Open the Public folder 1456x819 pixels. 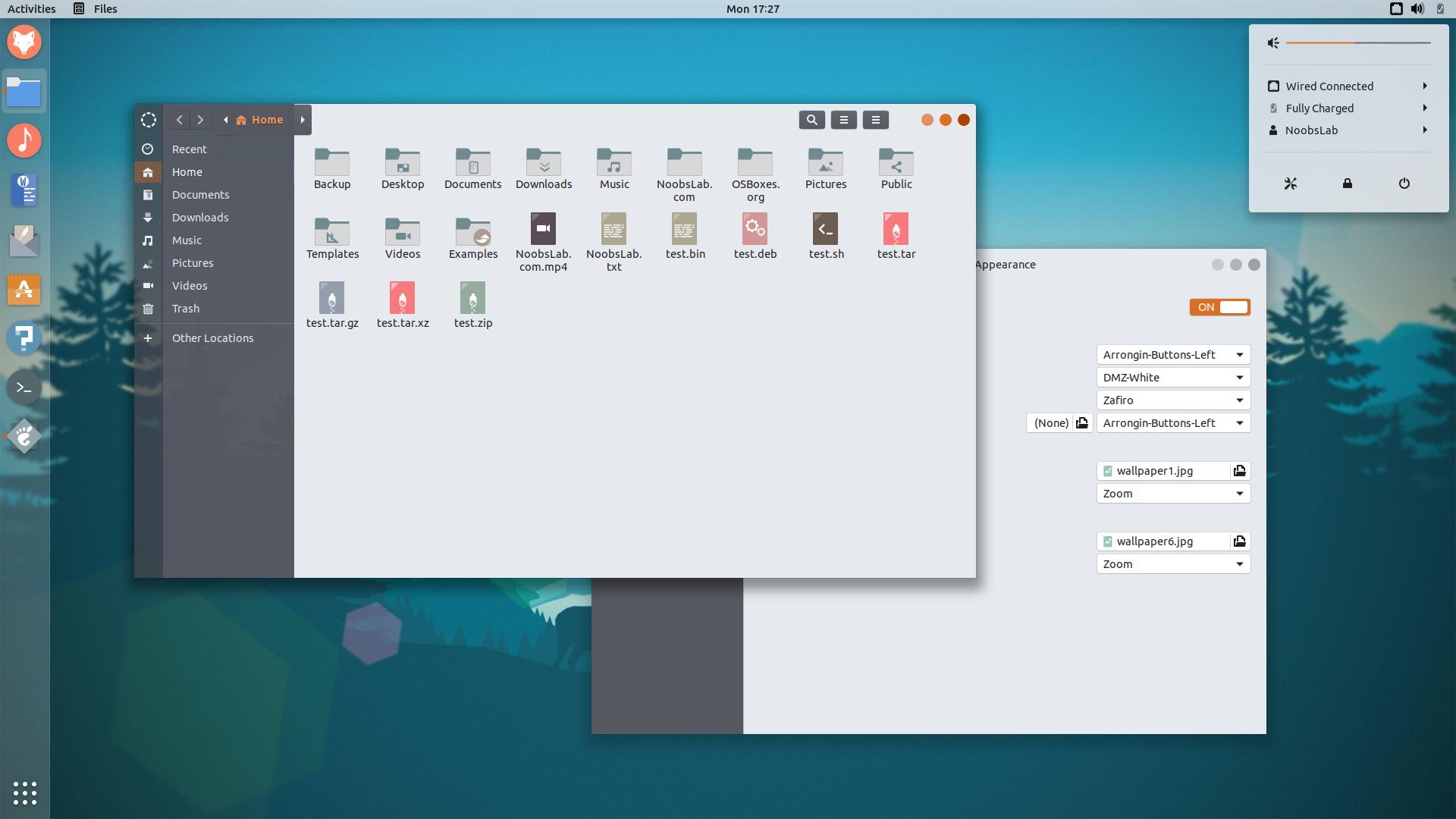click(896, 169)
